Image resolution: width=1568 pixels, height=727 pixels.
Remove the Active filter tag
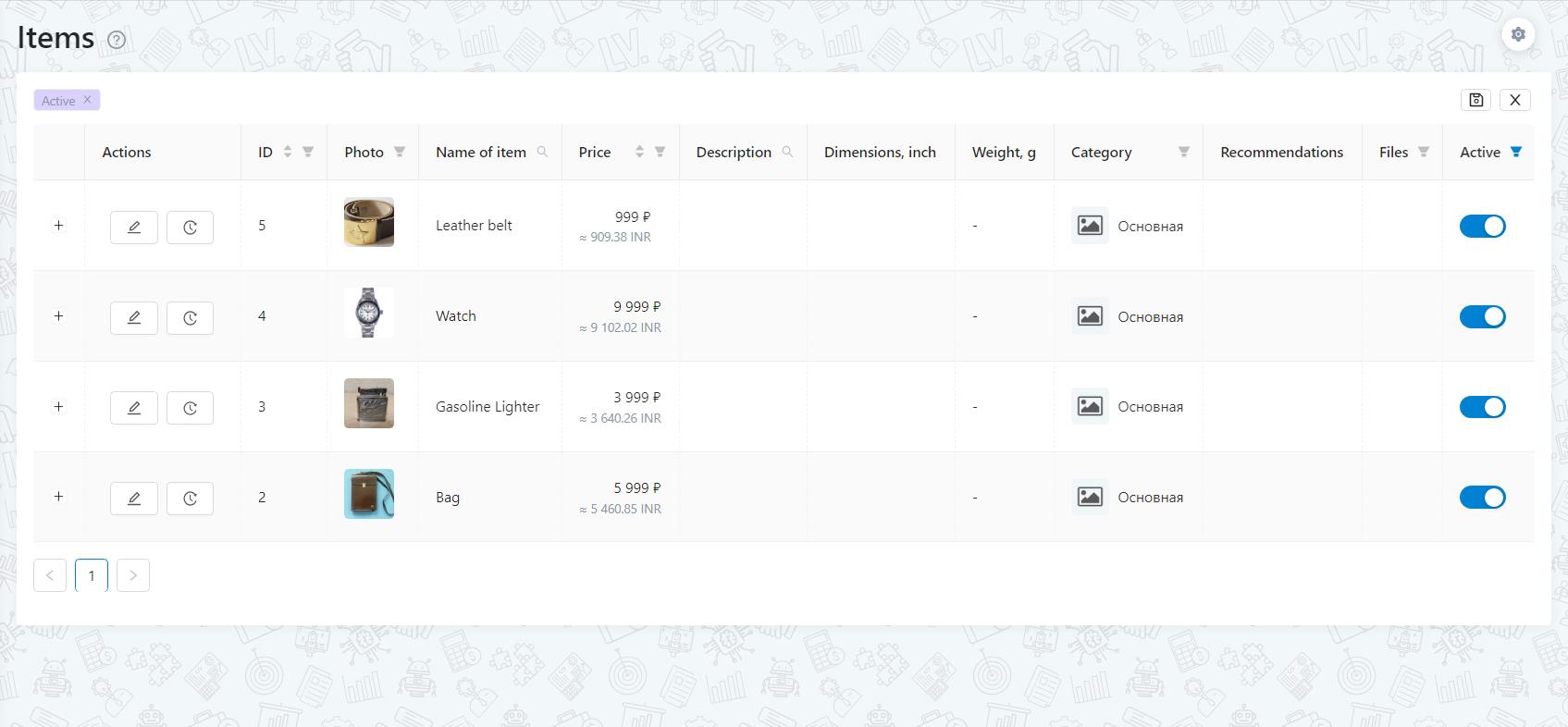coord(88,100)
